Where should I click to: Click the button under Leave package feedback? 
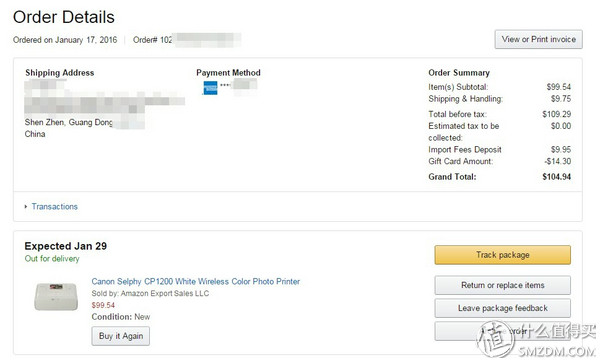(502, 331)
